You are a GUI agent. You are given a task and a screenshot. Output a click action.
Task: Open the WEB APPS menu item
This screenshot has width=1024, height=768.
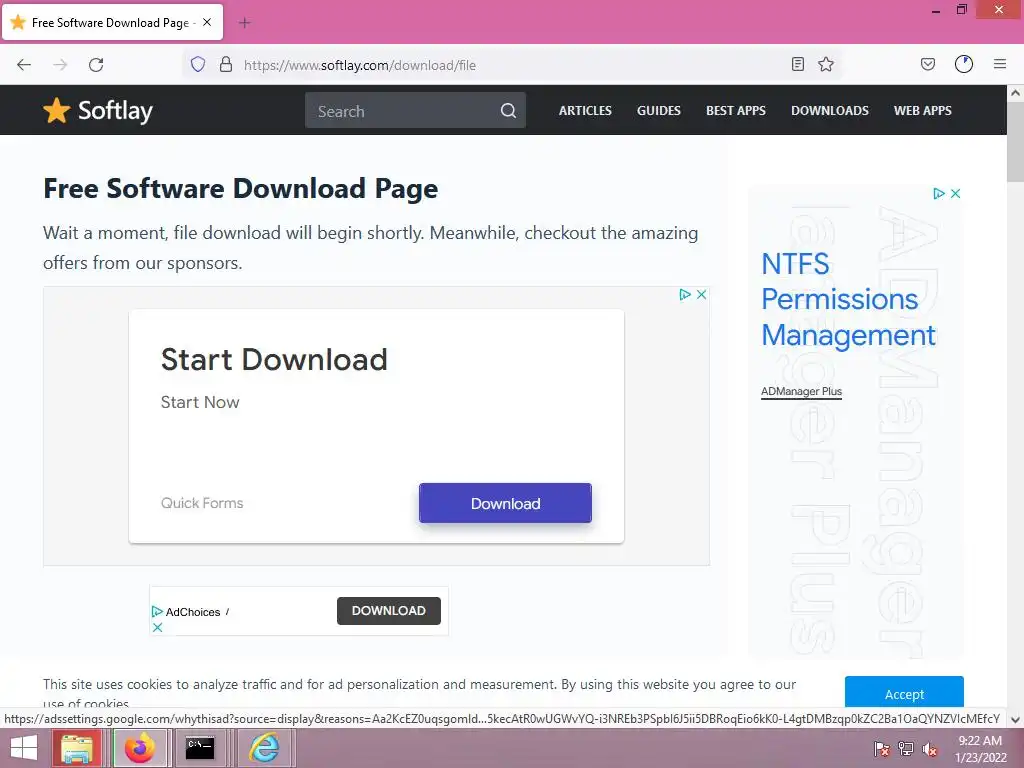[x=923, y=110]
